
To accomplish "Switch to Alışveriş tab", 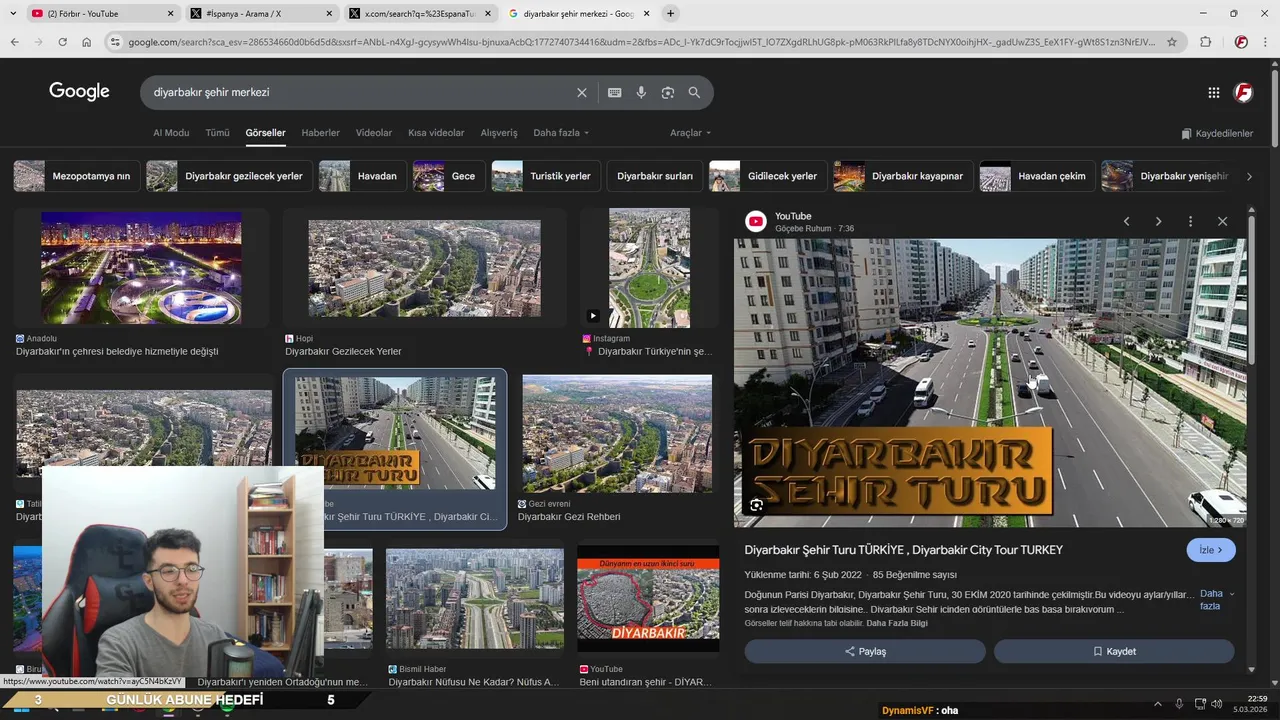I will pos(499,133).
